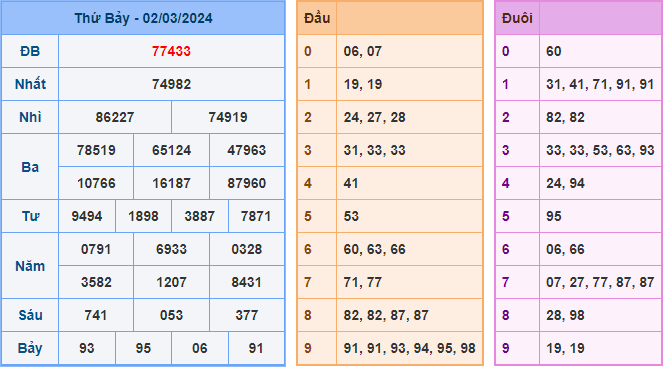
Task: Click the Nhất row label
Action: pyautogui.click(x=30, y=84)
